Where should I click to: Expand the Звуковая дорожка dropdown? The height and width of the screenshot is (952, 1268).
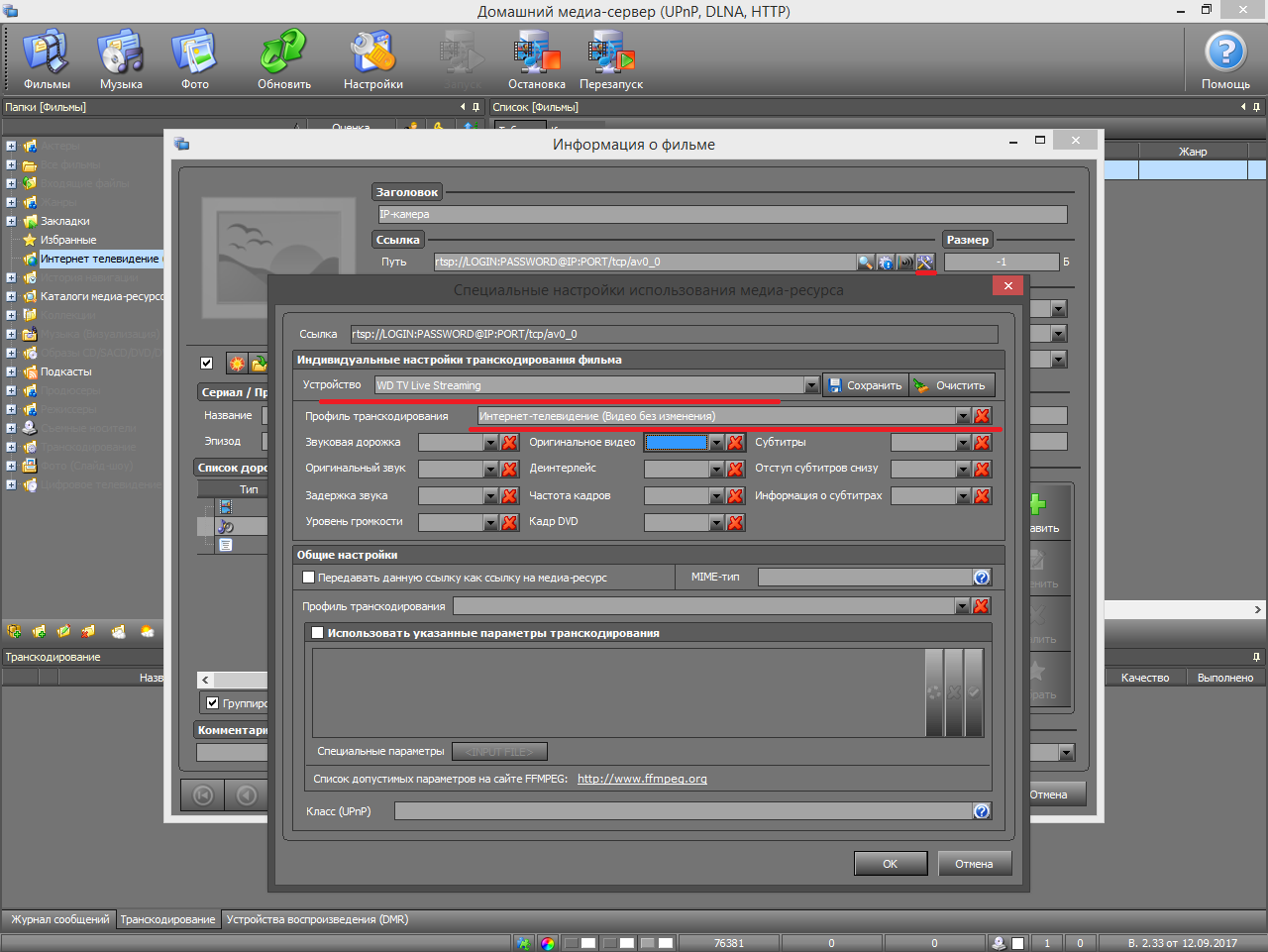coord(490,443)
